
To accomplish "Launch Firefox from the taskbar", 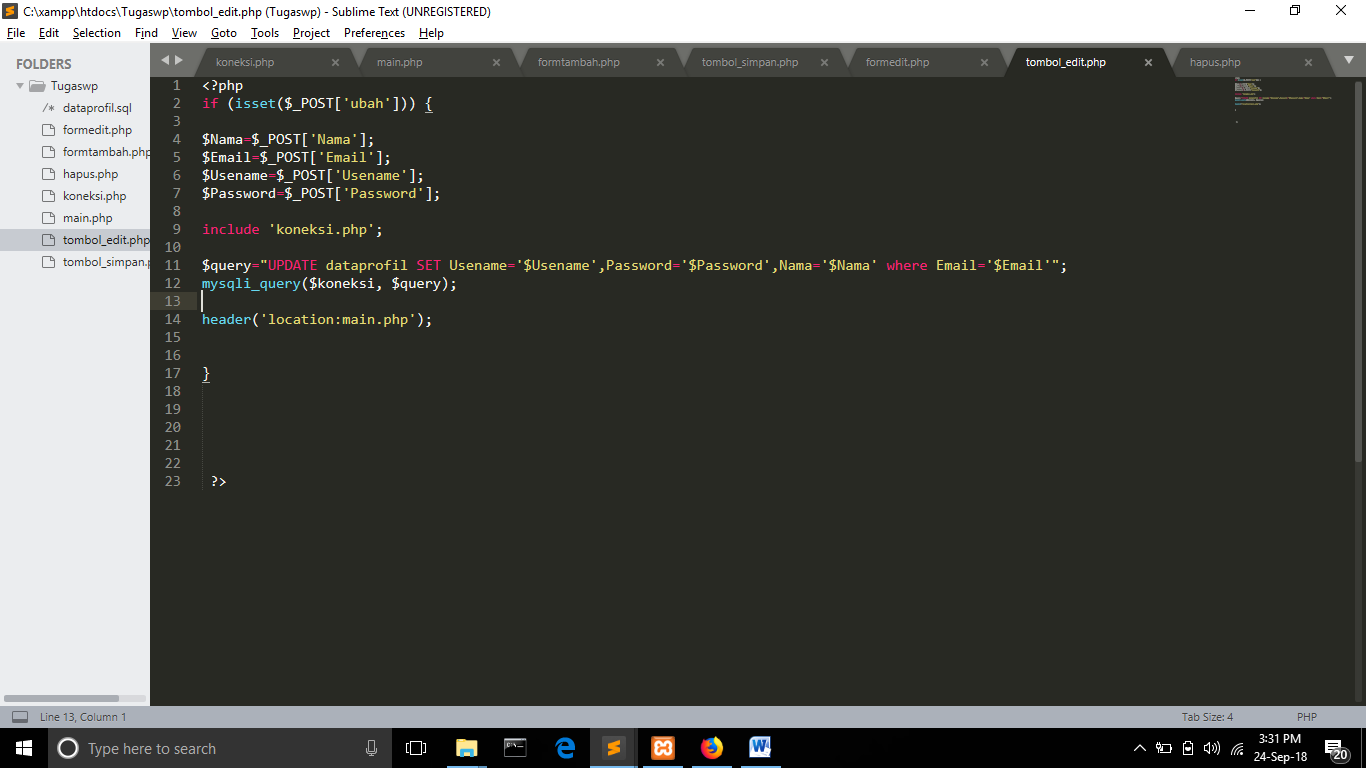I will click(x=711, y=747).
